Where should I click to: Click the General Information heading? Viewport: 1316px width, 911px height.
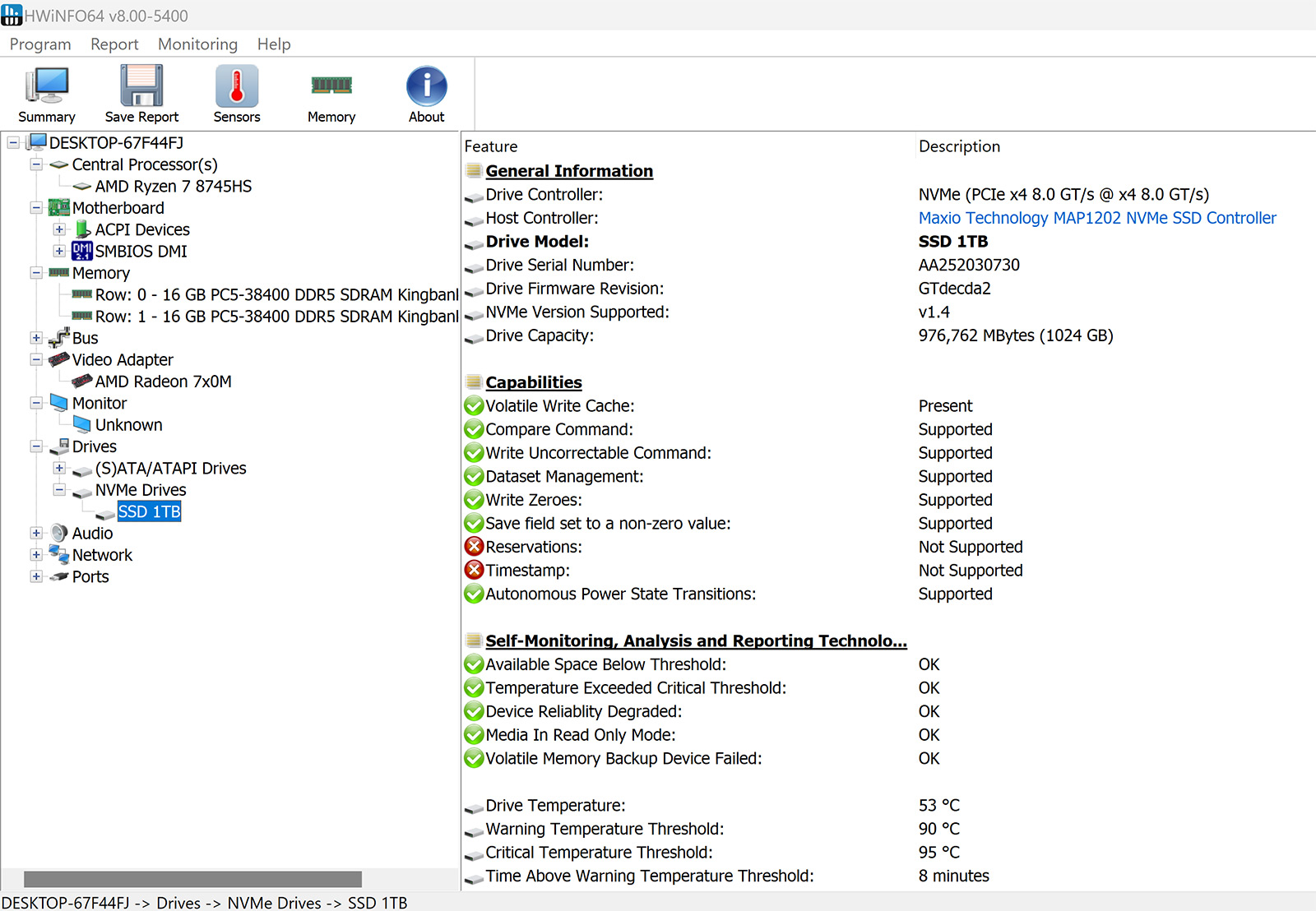tap(569, 171)
